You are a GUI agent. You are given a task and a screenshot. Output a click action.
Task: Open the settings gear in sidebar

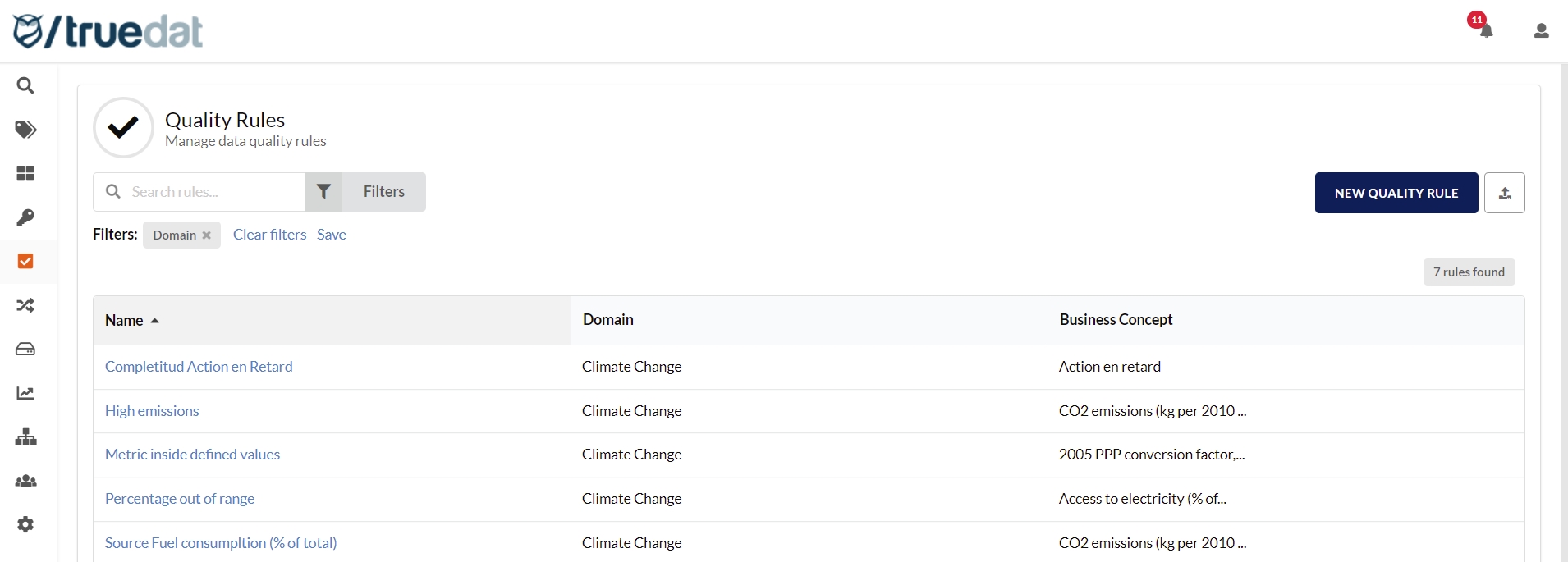25,524
